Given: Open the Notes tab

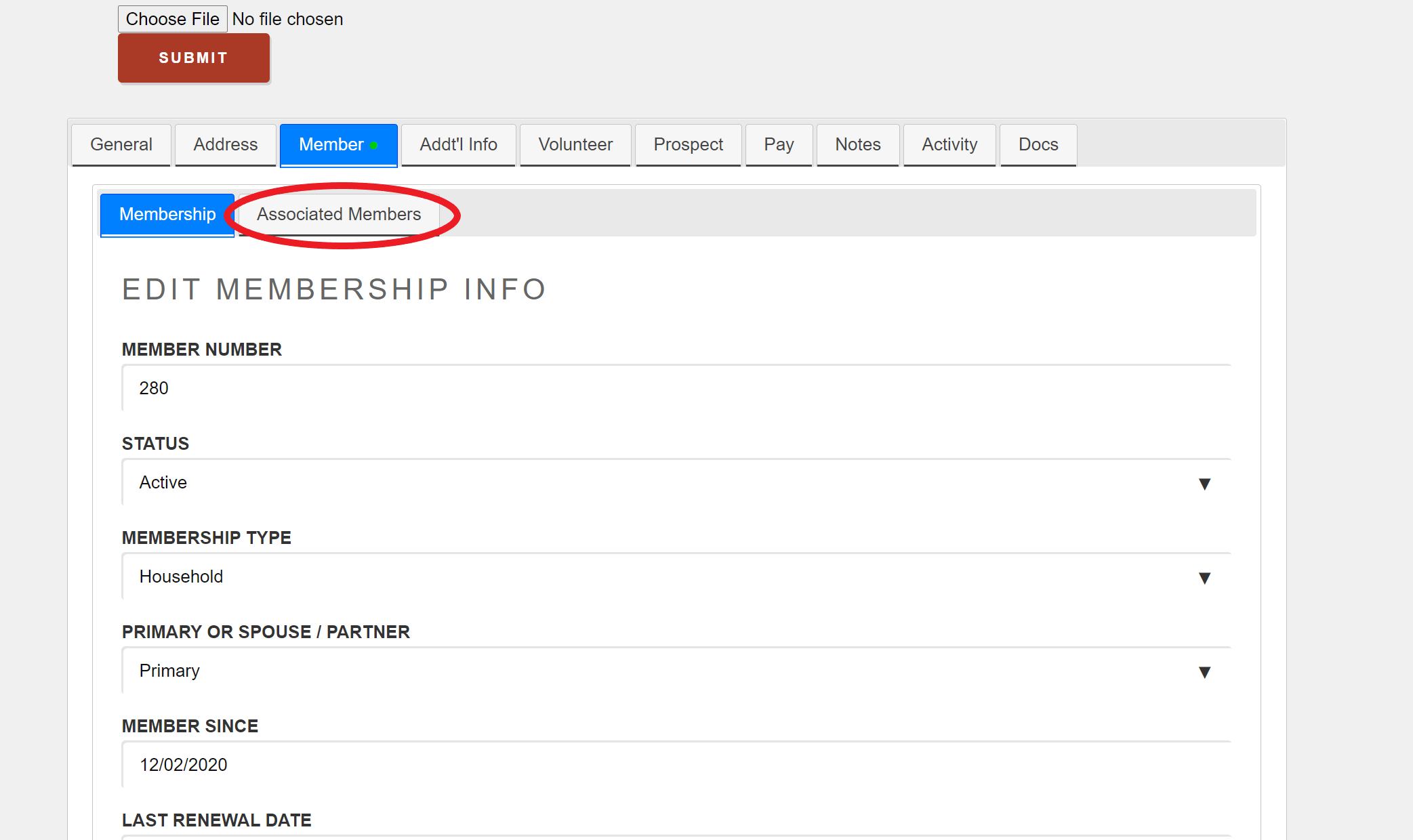Looking at the screenshot, I should [x=858, y=144].
